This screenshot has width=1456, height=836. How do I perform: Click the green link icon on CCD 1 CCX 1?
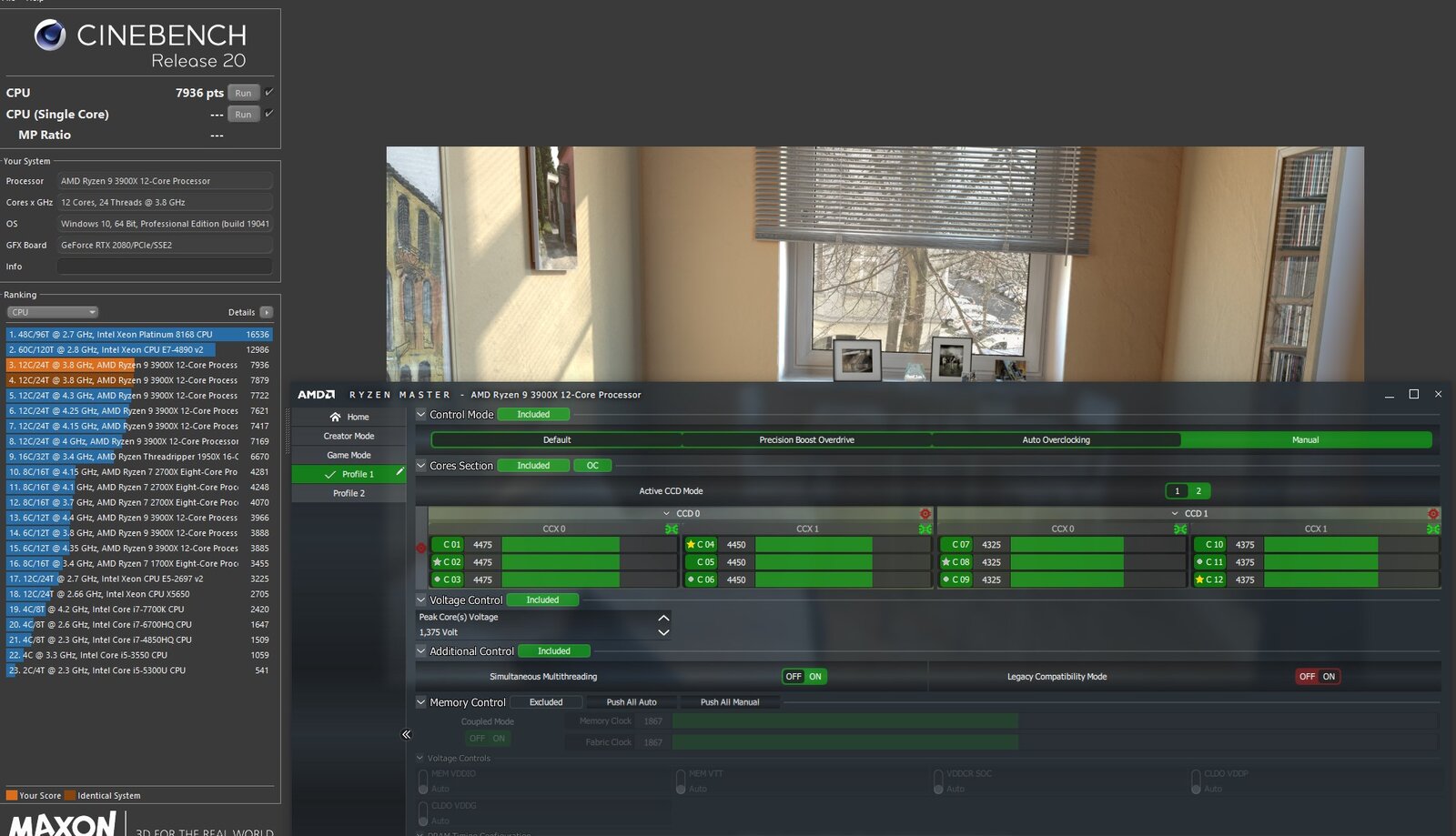coord(1433,529)
